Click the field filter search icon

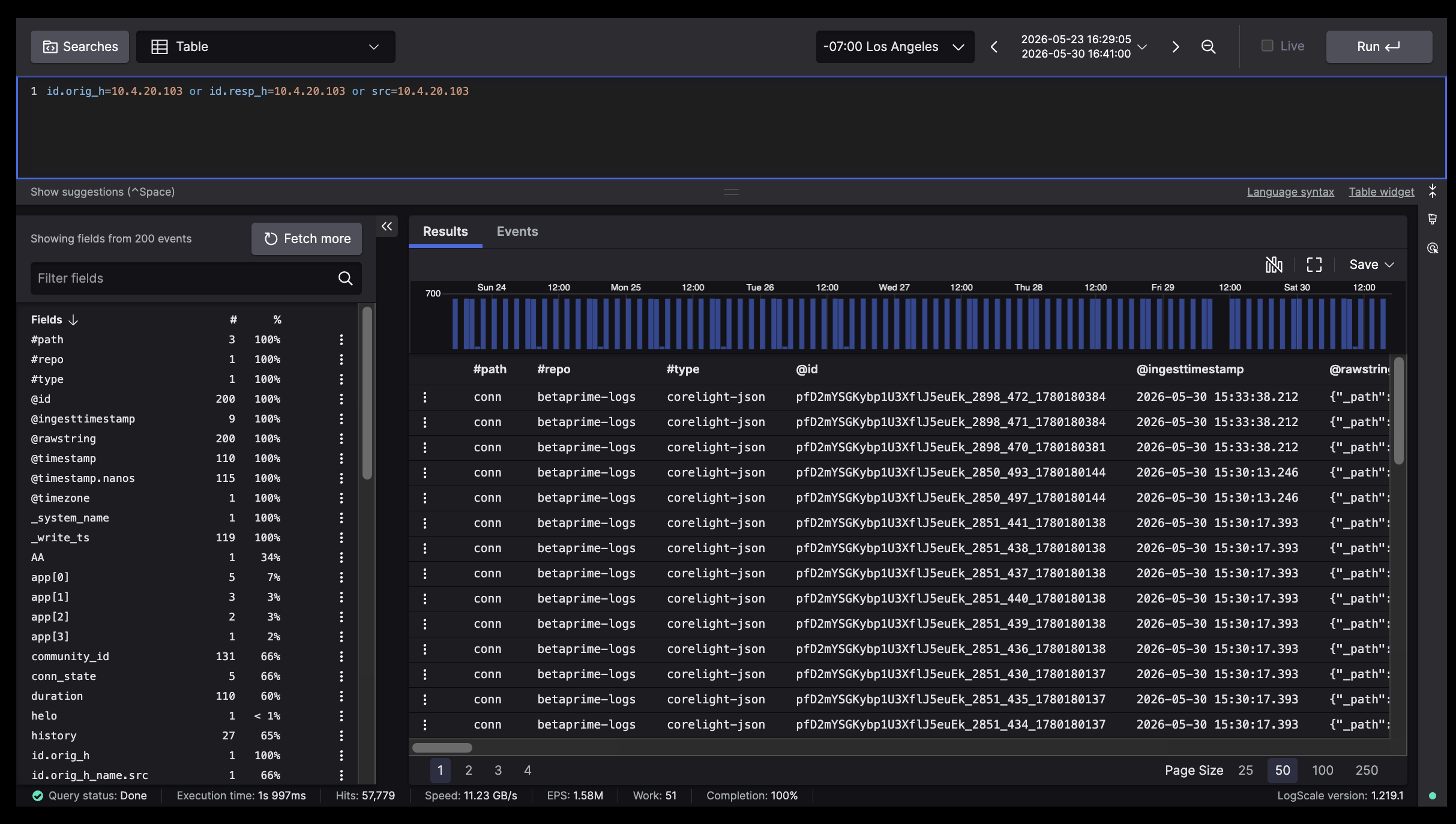(x=345, y=278)
